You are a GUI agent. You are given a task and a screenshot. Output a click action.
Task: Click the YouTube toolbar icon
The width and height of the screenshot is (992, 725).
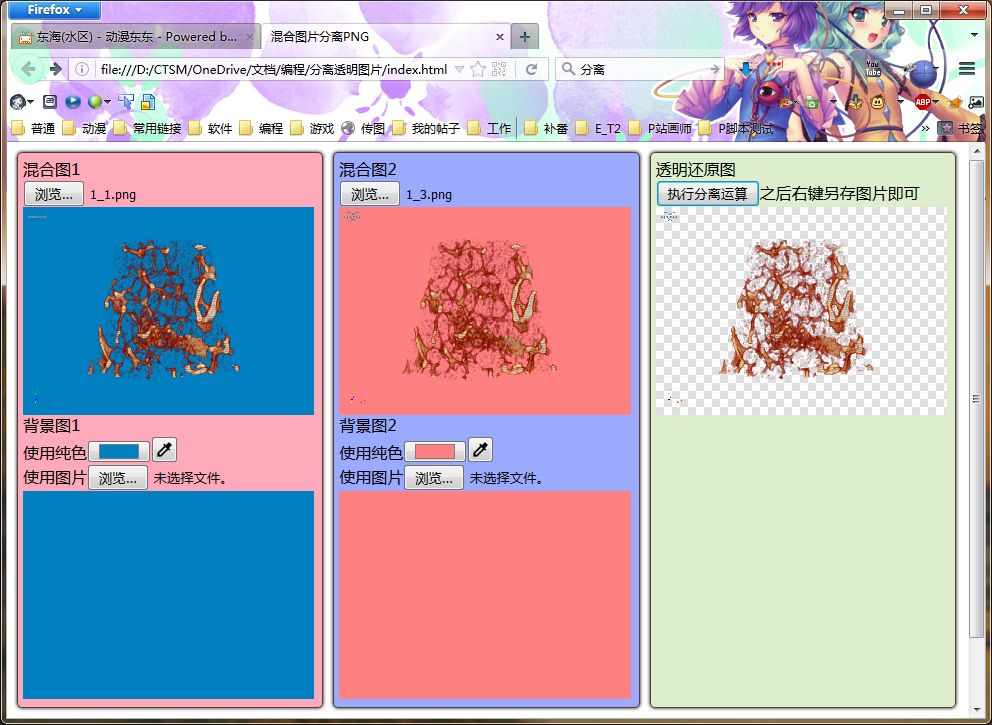pyautogui.click(x=872, y=68)
